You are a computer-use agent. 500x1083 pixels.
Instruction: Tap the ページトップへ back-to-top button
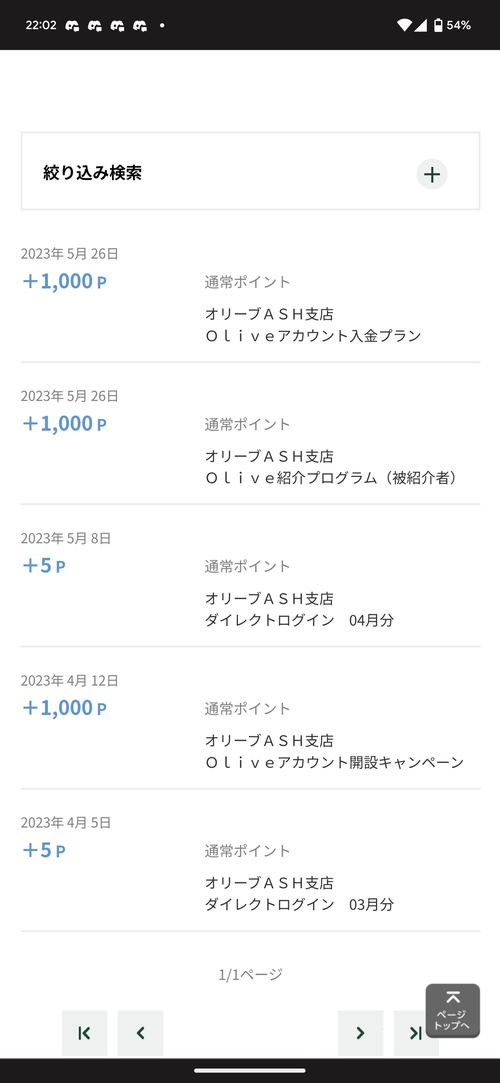[x=452, y=1010]
